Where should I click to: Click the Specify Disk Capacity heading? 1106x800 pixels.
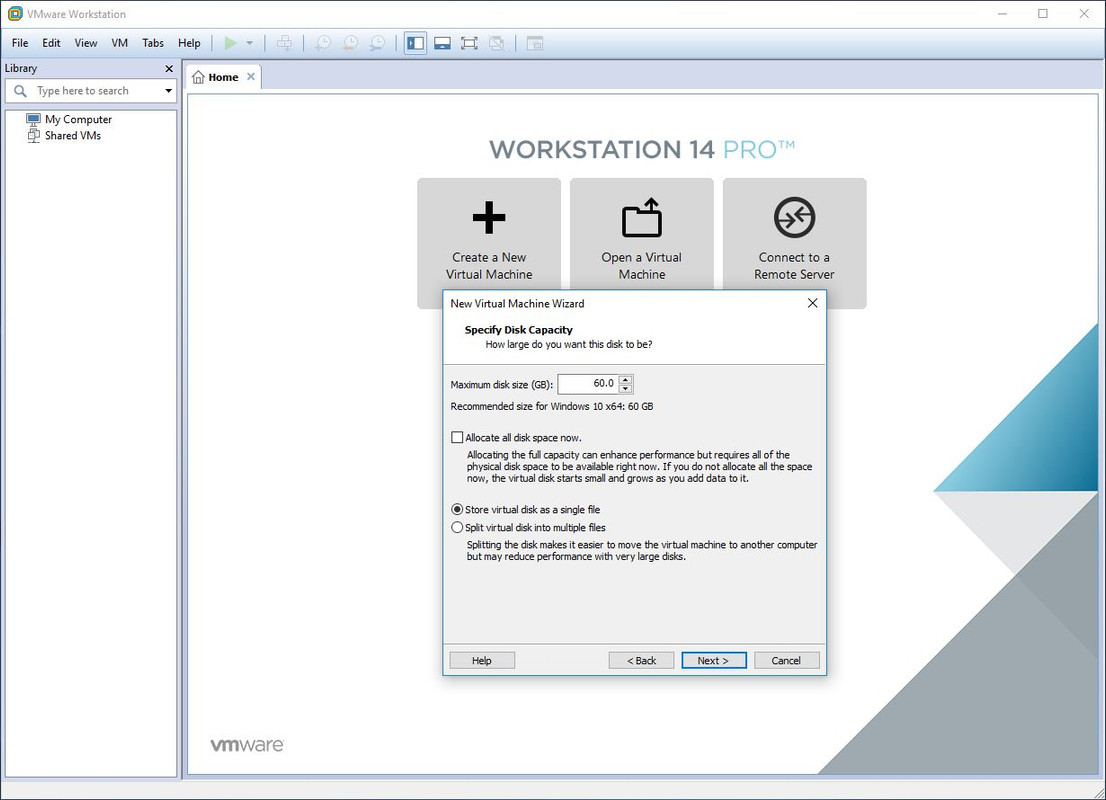coord(518,329)
